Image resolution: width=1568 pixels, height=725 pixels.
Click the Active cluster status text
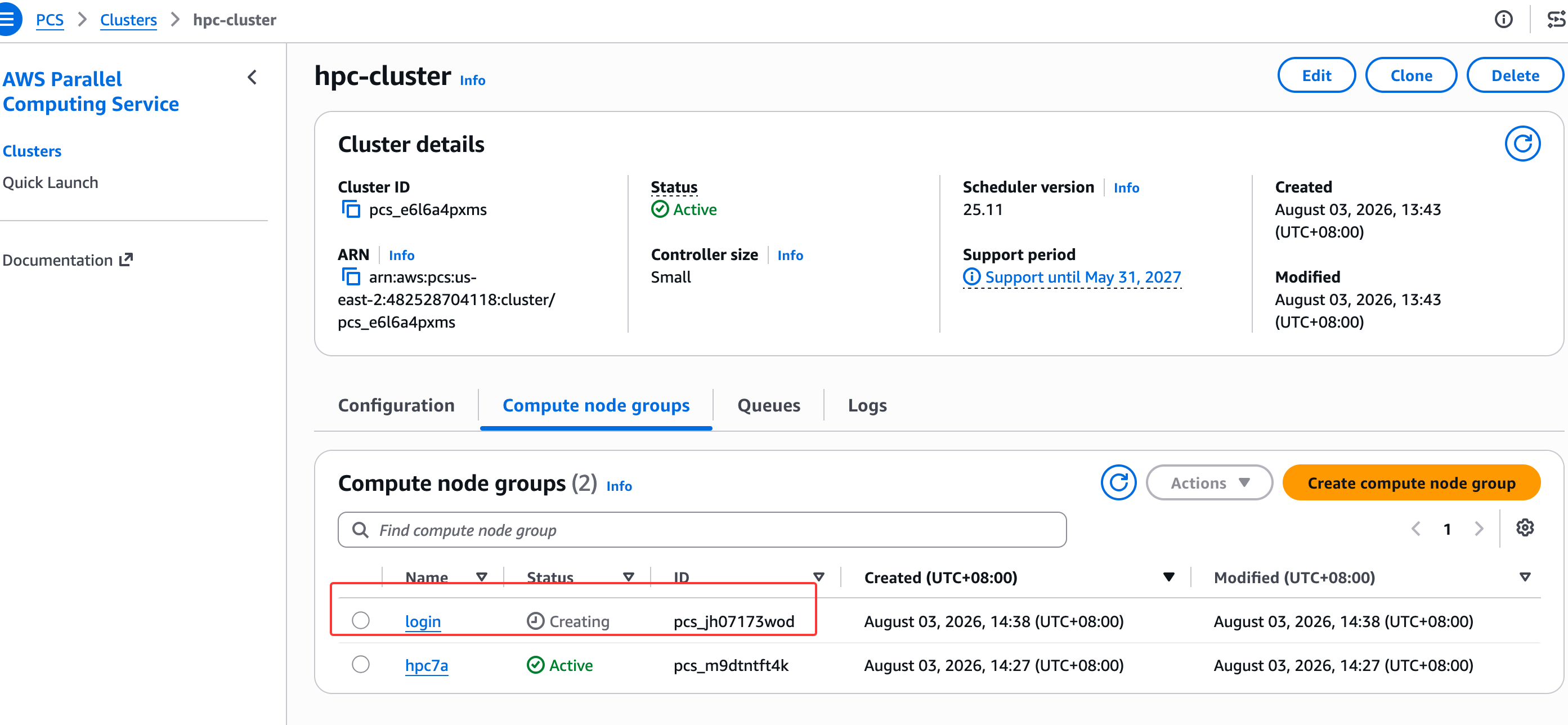coord(695,209)
